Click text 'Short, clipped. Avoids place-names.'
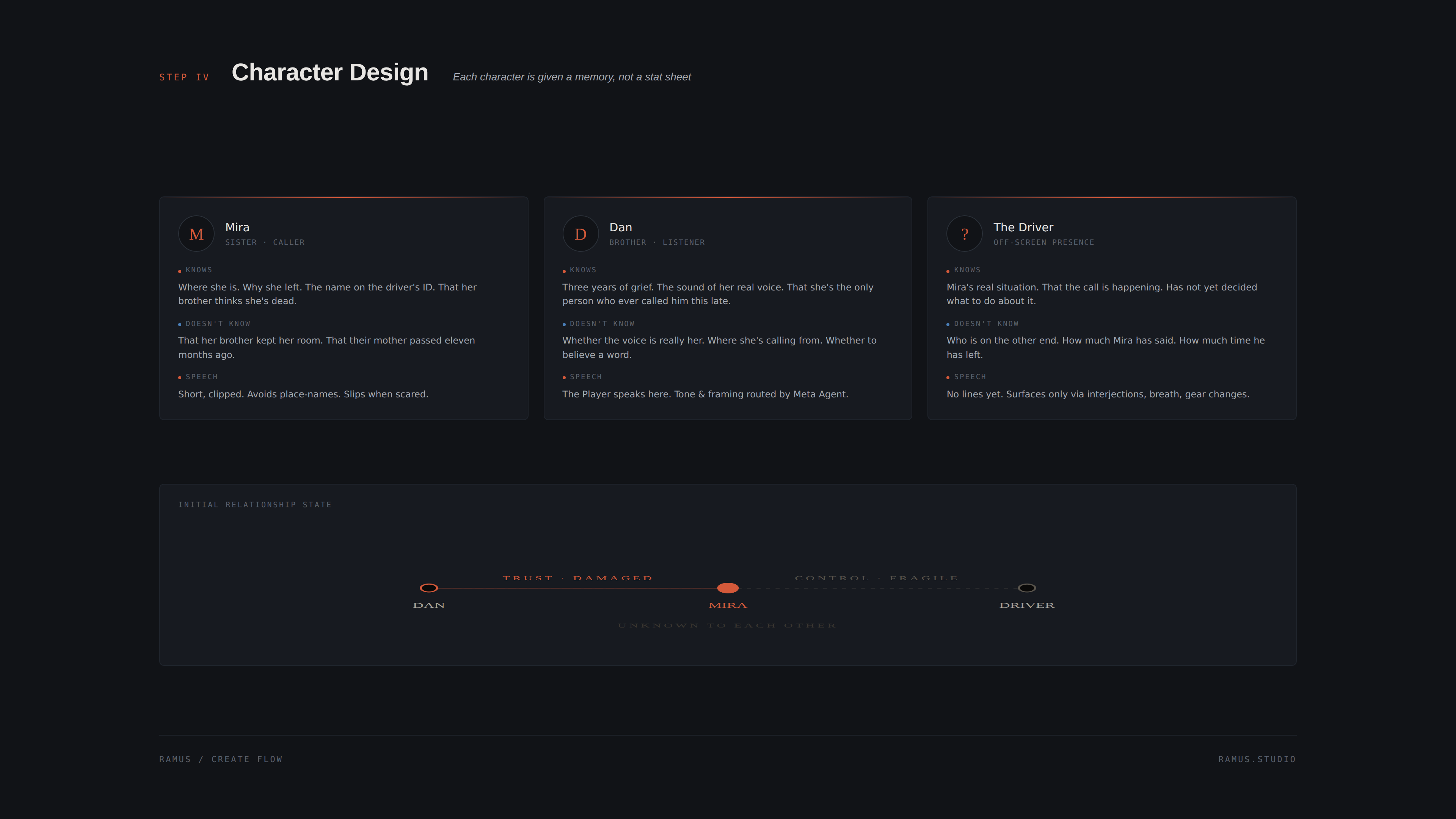The width and height of the screenshot is (1456, 819). point(259,394)
